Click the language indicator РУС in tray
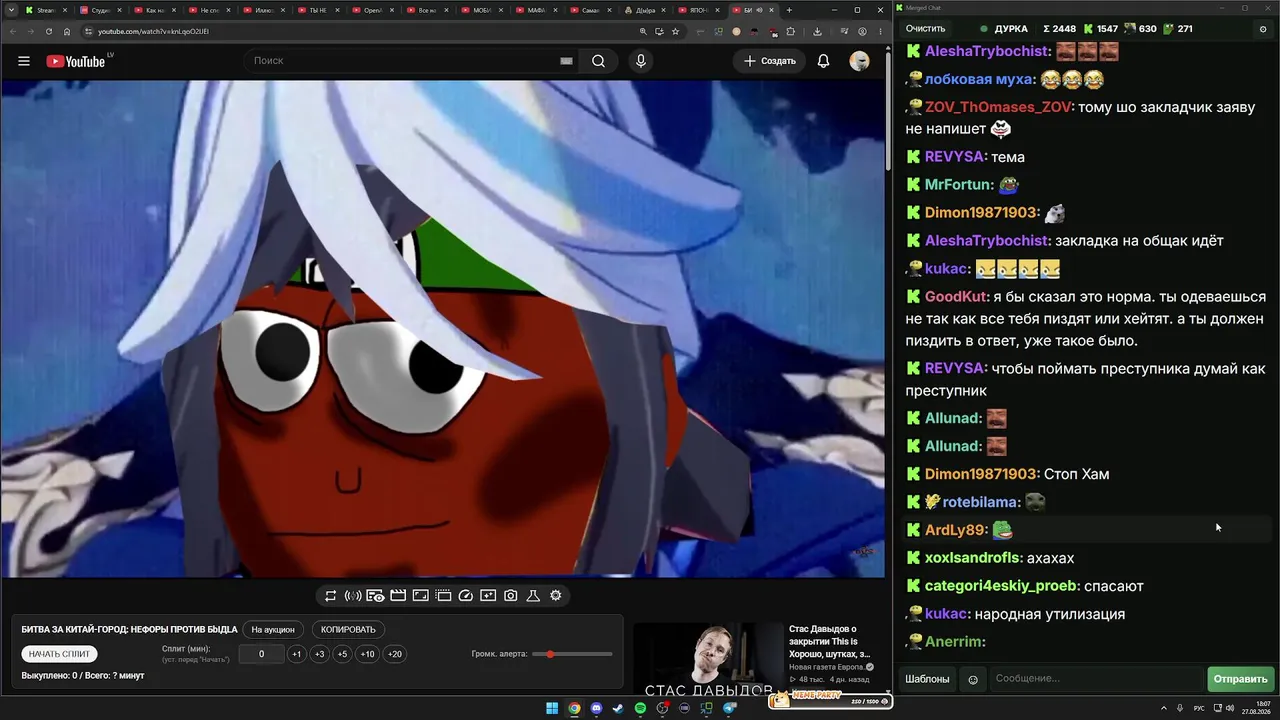The height and width of the screenshot is (720, 1280). [x=1199, y=709]
